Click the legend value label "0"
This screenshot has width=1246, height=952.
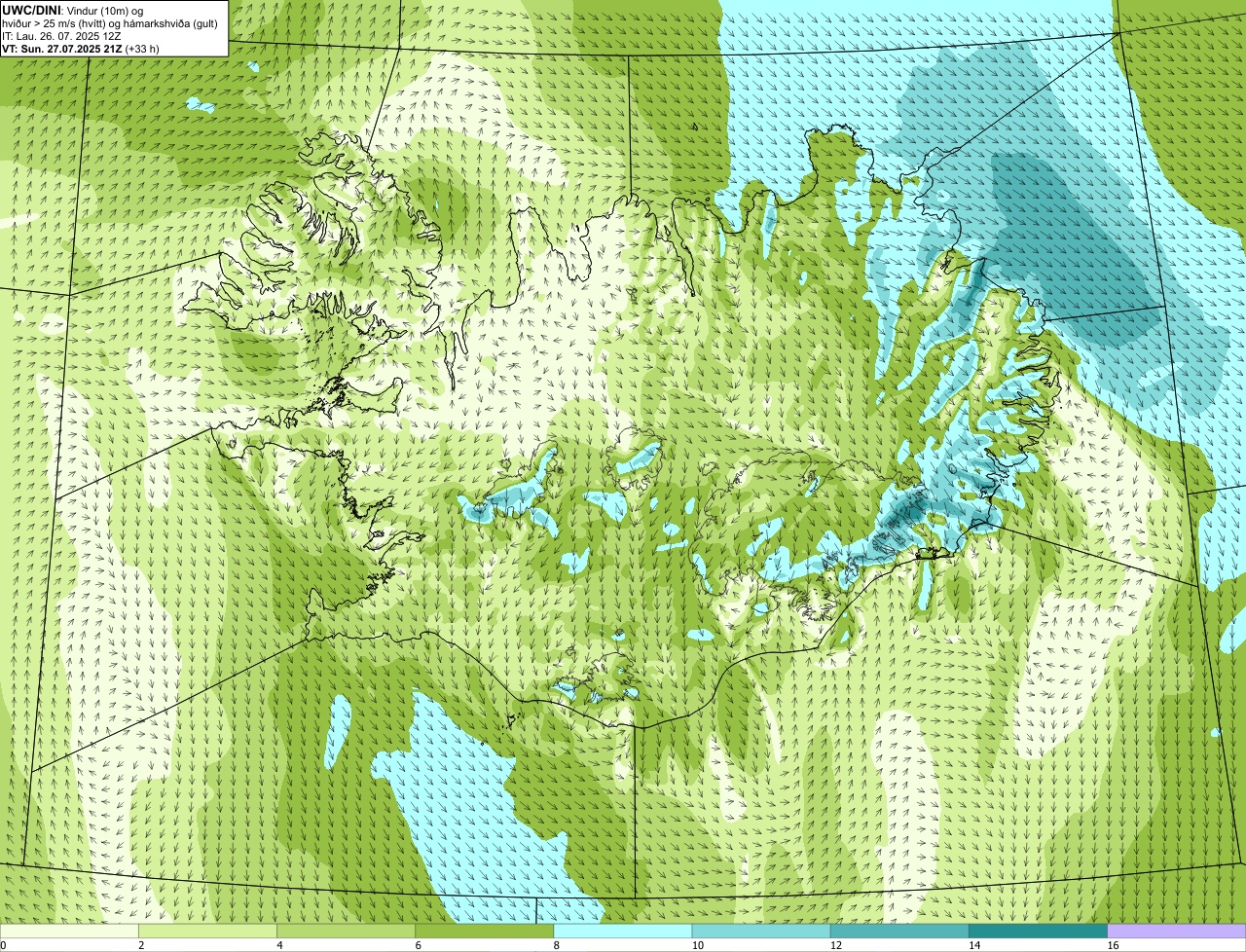click(4, 945)
